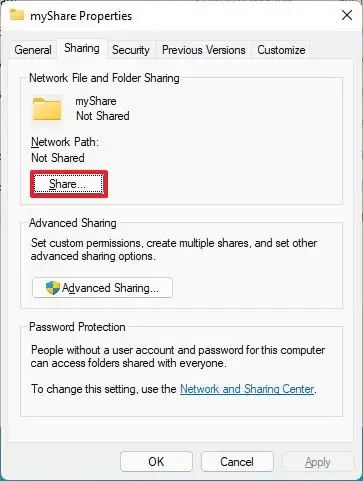Image resolution: width=363 pixels, height=481 pixels.
Task: Click the Share... button
Action: [69, 184]
